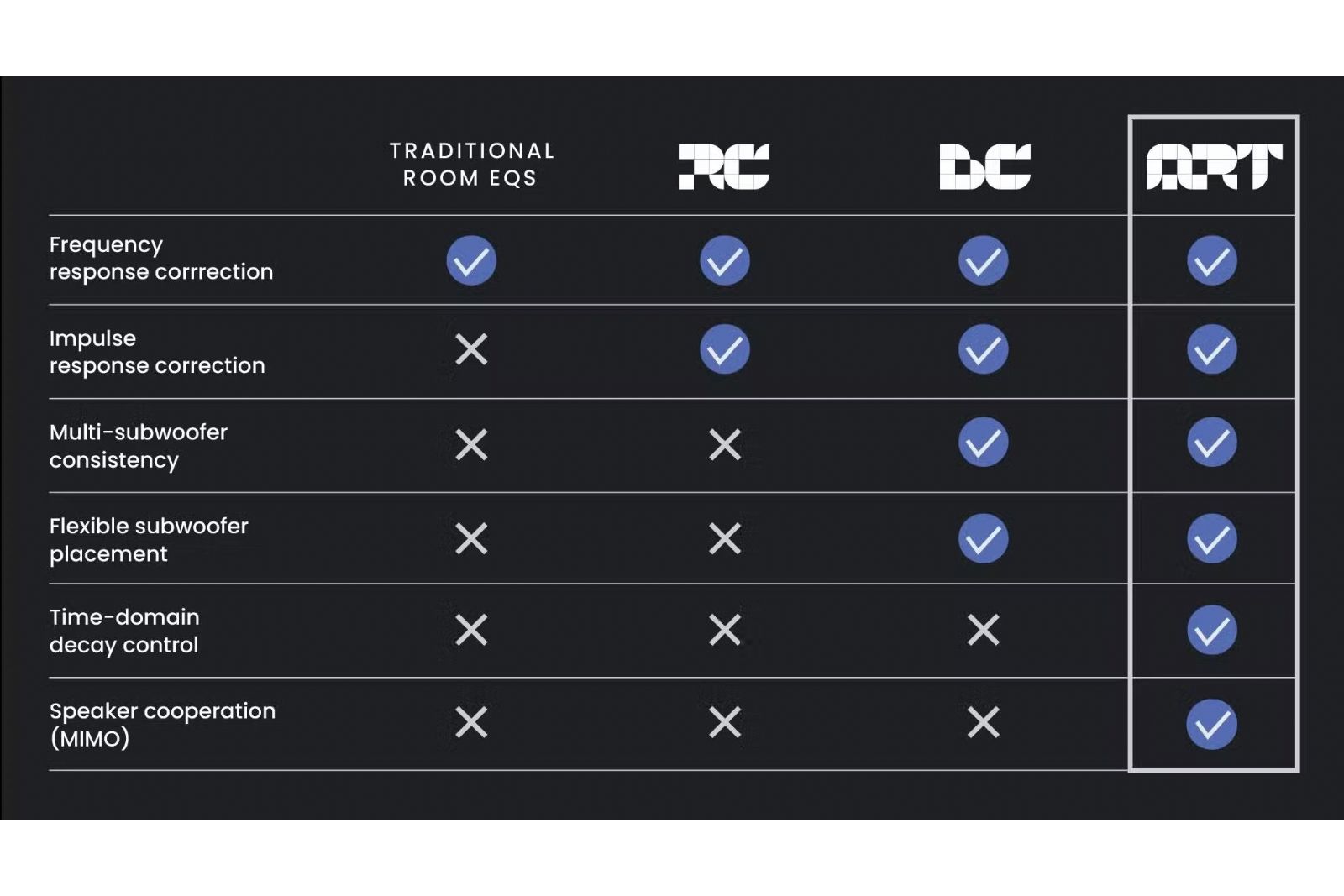Image resolution: width=1344 pixels, height=896 pixels.
Task: Click the ART logo in header
Action: click(x=1214, y=166)
